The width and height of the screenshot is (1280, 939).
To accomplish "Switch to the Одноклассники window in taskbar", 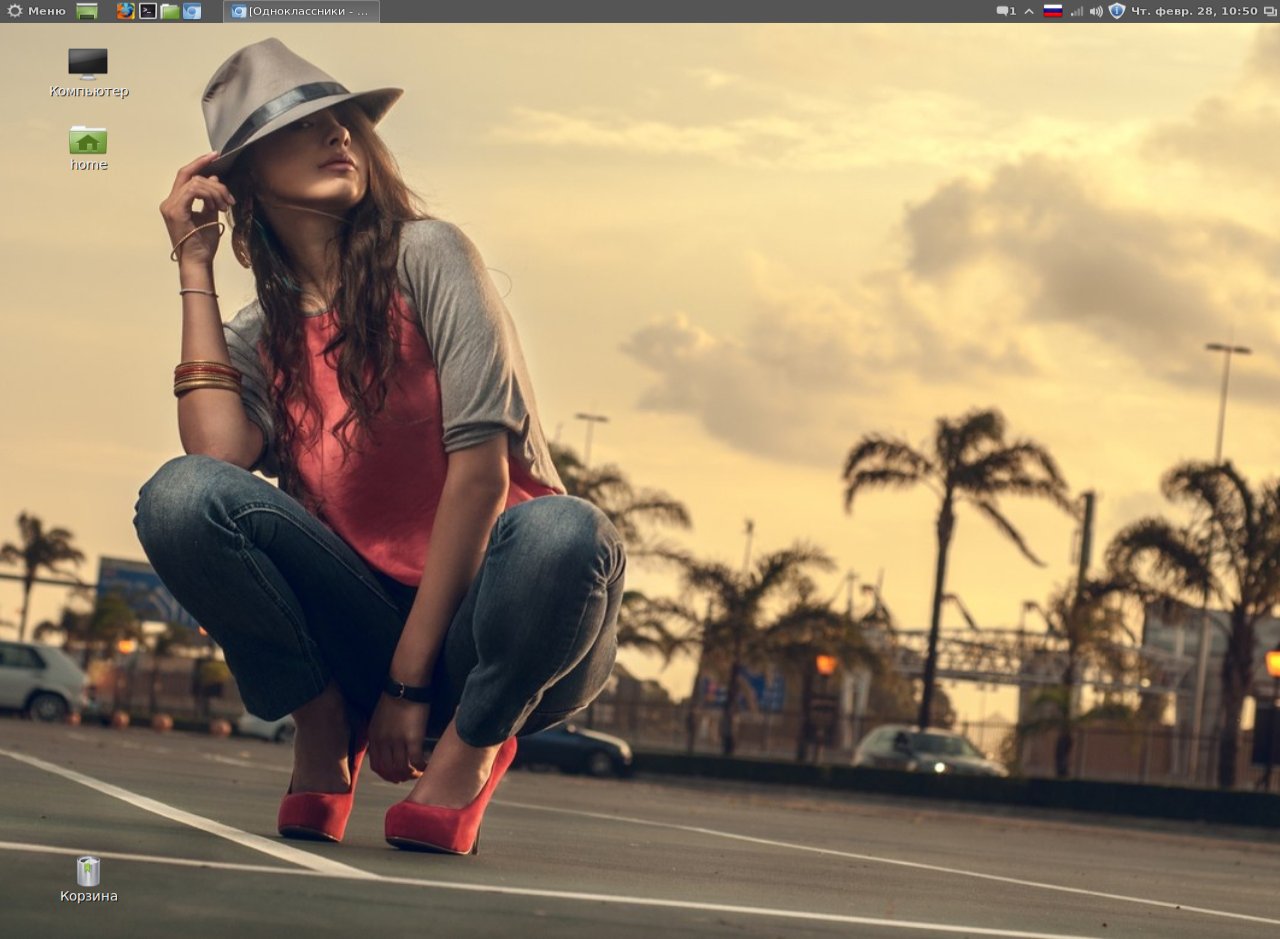I will [x=301, y=11].
